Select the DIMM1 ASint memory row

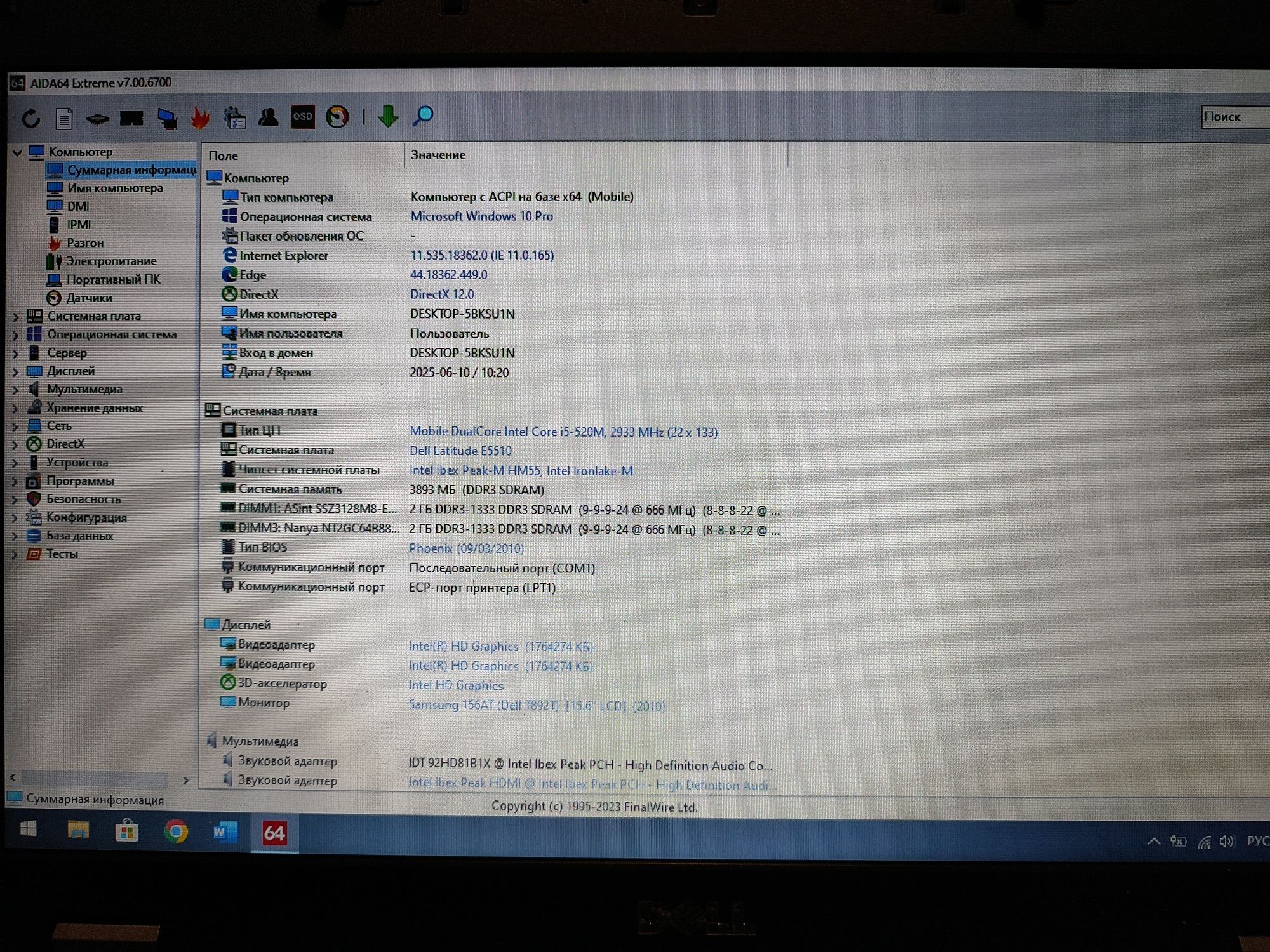point(500,510)
